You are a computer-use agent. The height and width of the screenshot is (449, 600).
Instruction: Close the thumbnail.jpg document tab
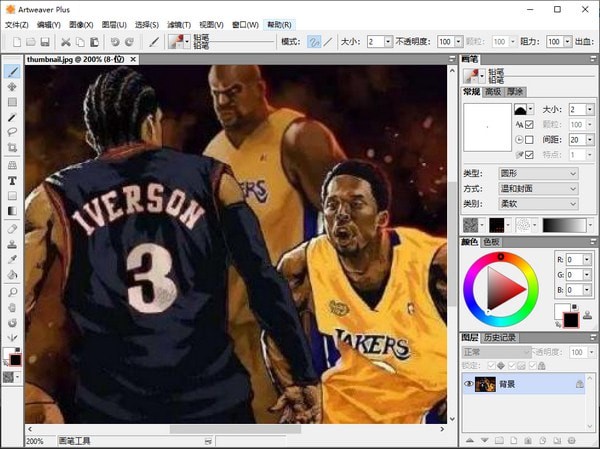[131, 59]
